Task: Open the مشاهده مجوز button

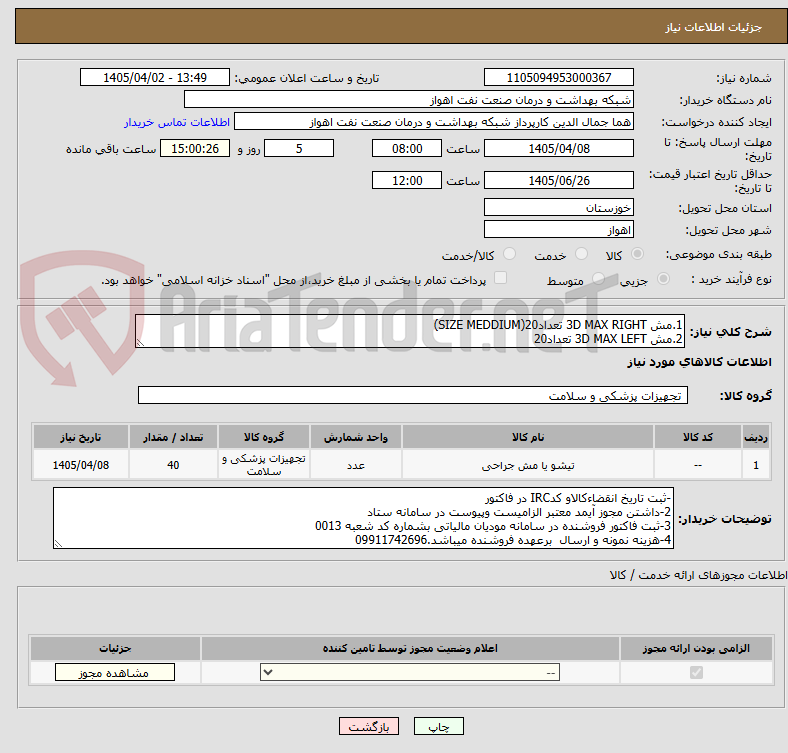Action: pyautogui.click(x=115, y=673)
